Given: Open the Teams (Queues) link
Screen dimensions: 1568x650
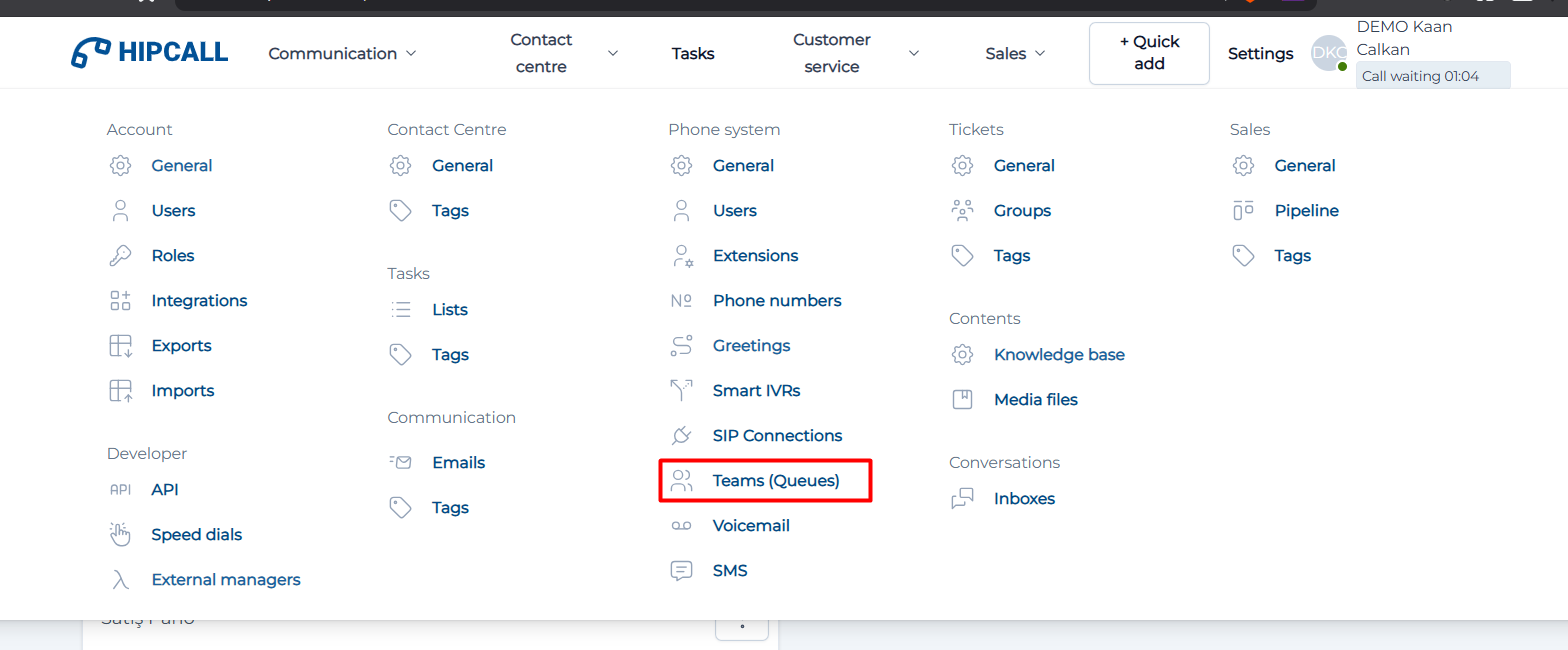Looking at the screenshot, I should click(776, 481).
